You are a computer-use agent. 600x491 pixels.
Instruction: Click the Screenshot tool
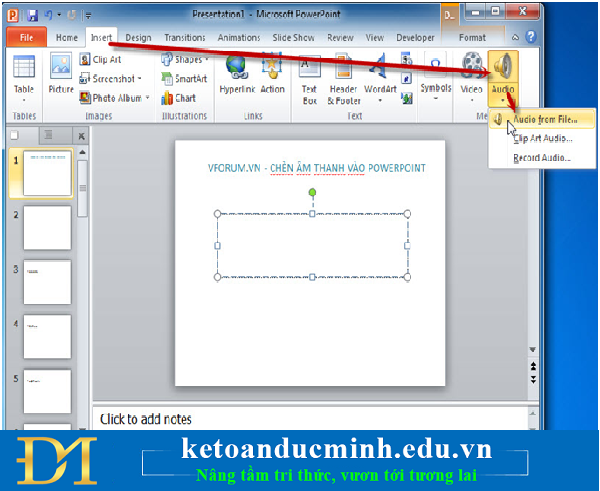tap(110, 79)
